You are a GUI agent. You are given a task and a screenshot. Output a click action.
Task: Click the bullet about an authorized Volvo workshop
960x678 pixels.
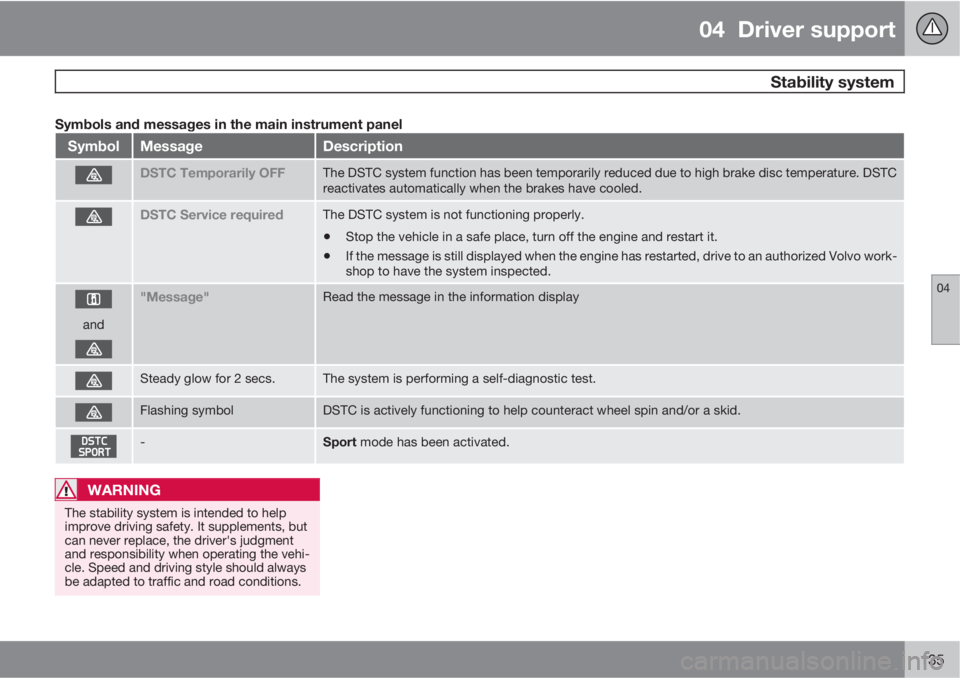point(621,263)
